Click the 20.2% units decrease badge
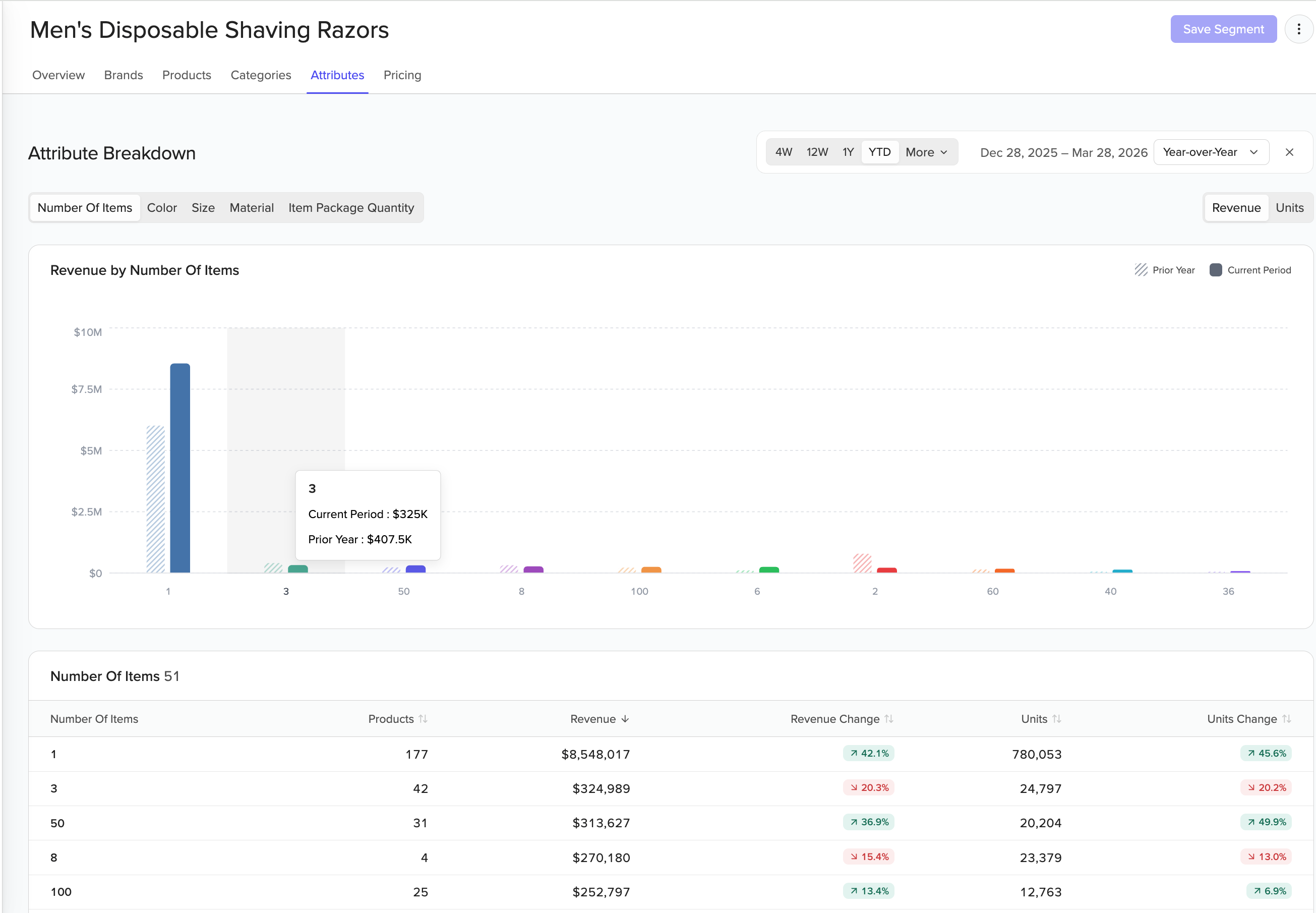 coord(1266,788)
